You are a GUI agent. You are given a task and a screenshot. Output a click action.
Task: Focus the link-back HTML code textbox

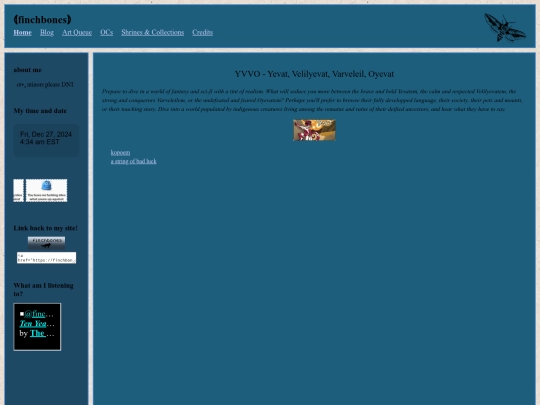[x=46, y=258]
